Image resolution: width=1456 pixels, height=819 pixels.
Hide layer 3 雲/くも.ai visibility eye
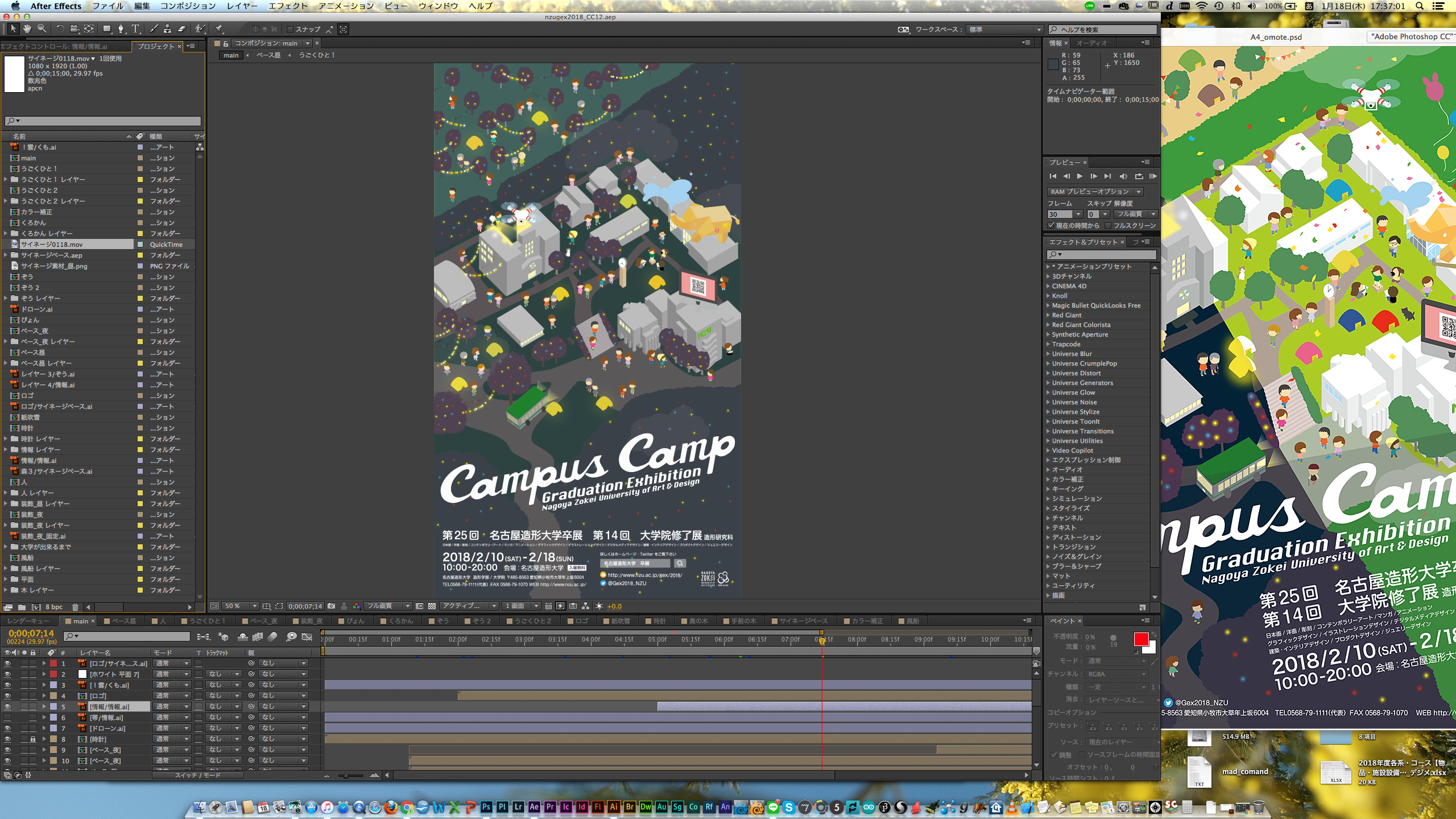(x=7, y=685)
